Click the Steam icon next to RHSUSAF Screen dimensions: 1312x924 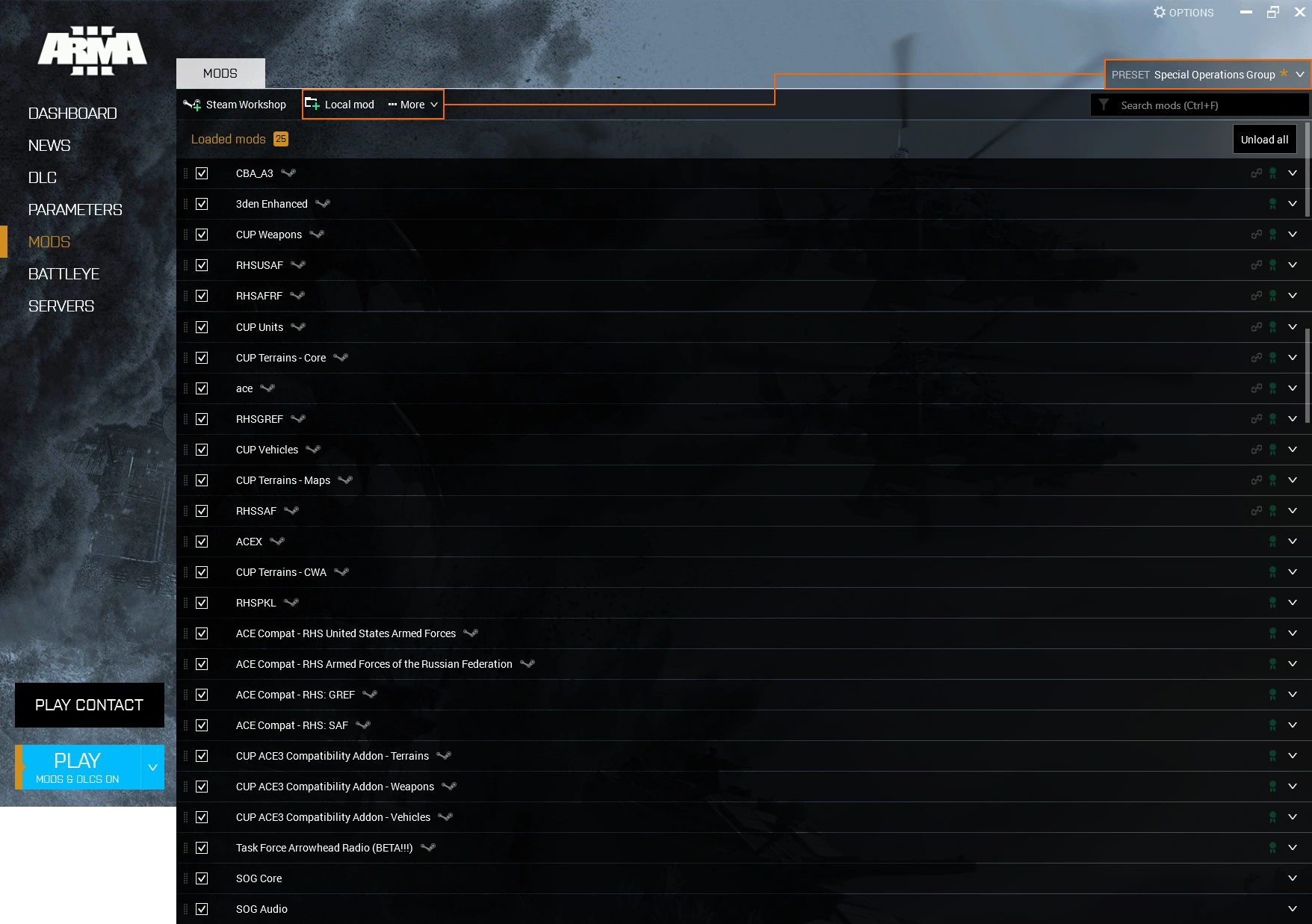(x=298, y=265)
